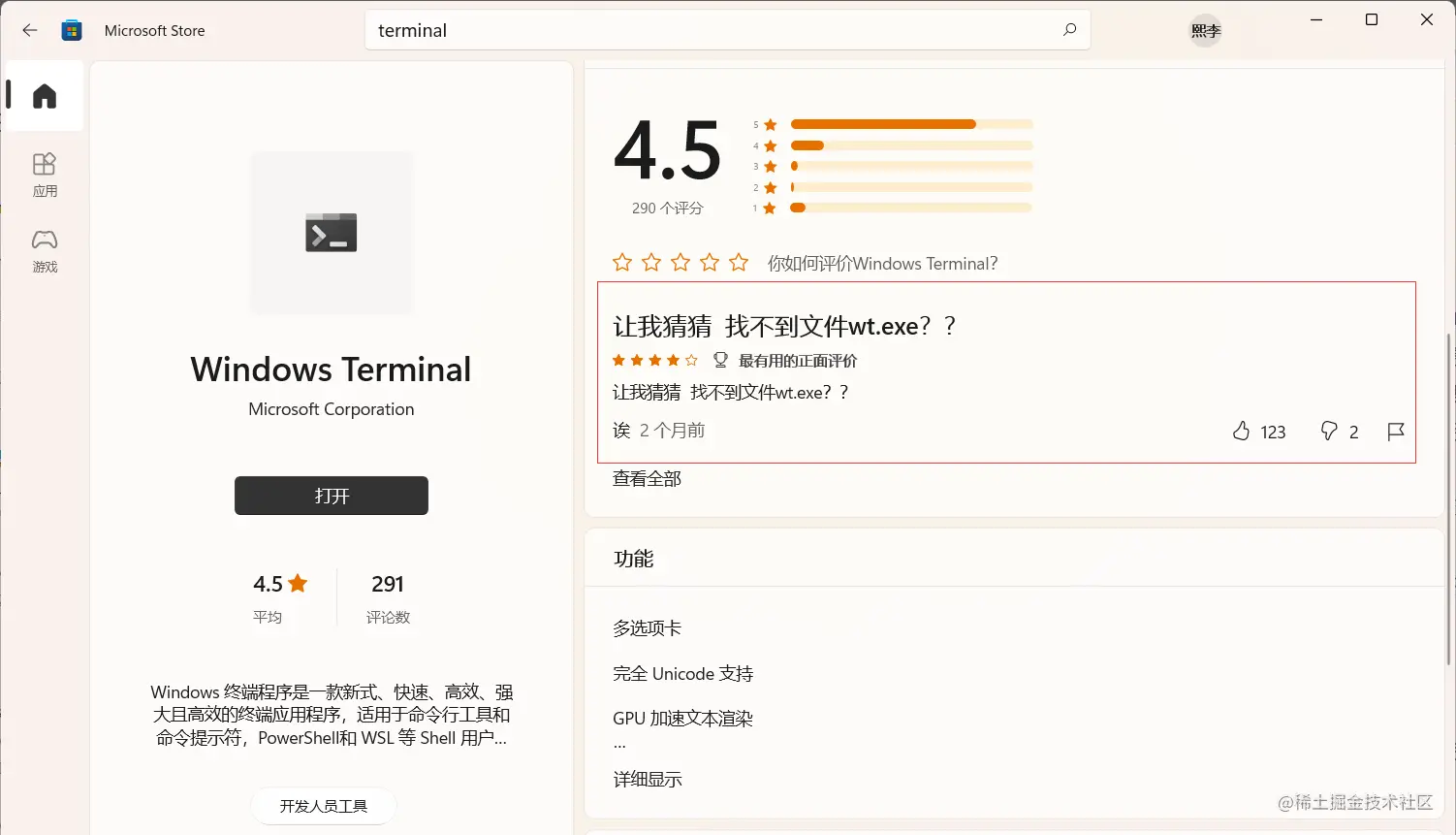This screenshot has height=835, width=1456.
Task: Click 查看全部 to see all reviews
Action: click(647, 479)
